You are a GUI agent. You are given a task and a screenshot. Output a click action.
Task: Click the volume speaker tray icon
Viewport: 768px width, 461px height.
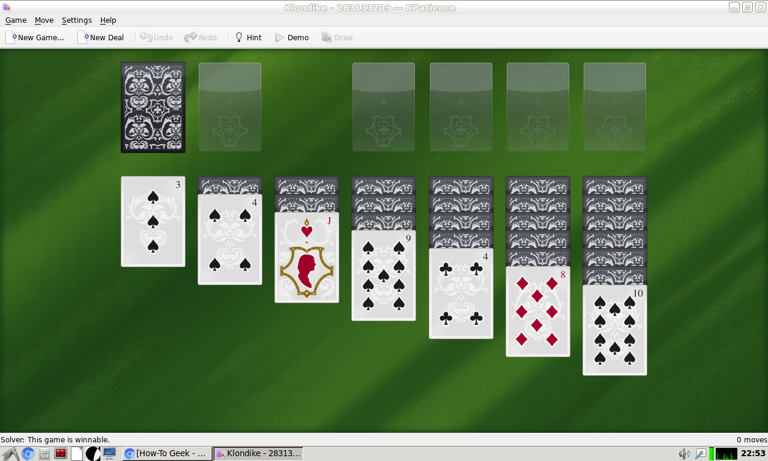click(684, 454)
